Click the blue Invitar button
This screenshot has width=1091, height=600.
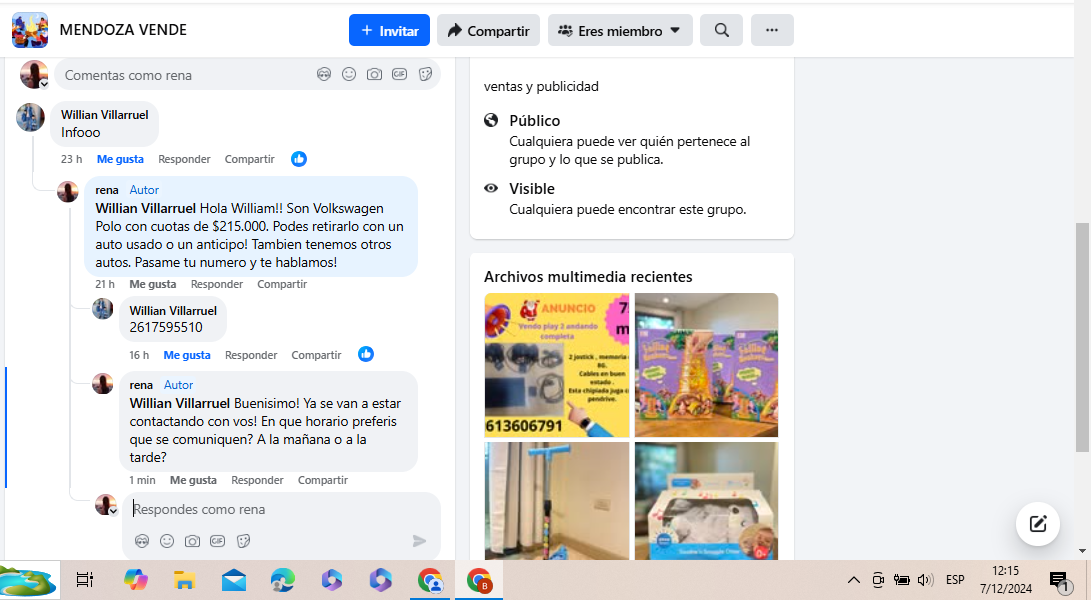389,30
